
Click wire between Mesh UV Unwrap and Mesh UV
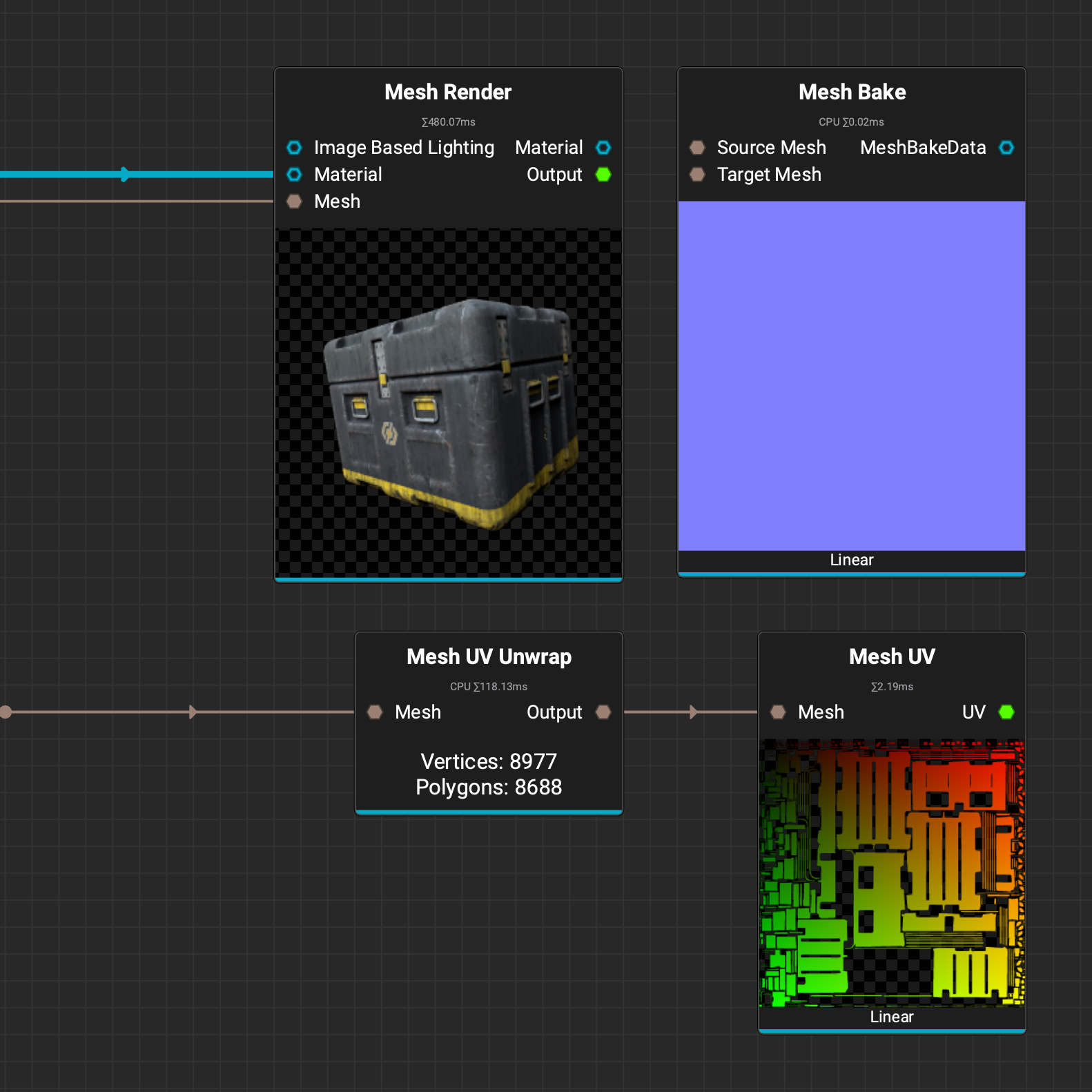click(690, 712)
